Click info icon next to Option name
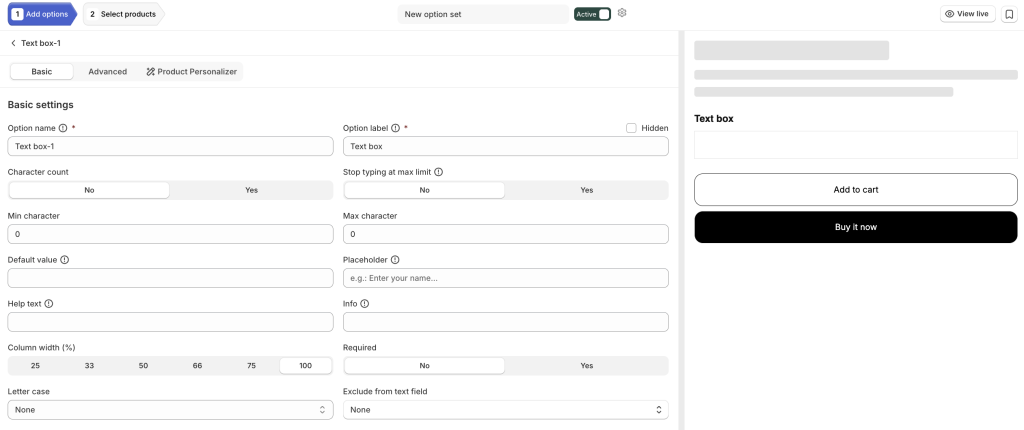 click(x=63, y=128)
